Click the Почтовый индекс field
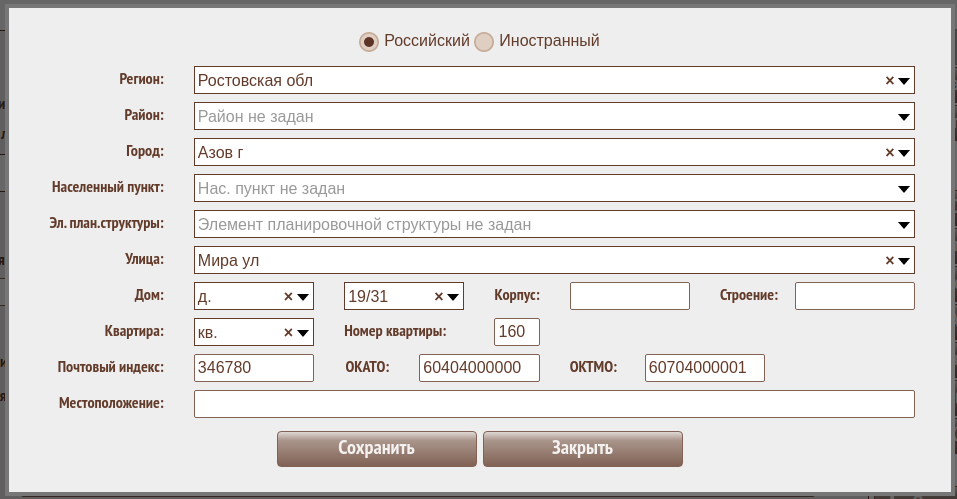The image size is (957, 499). 254,368
